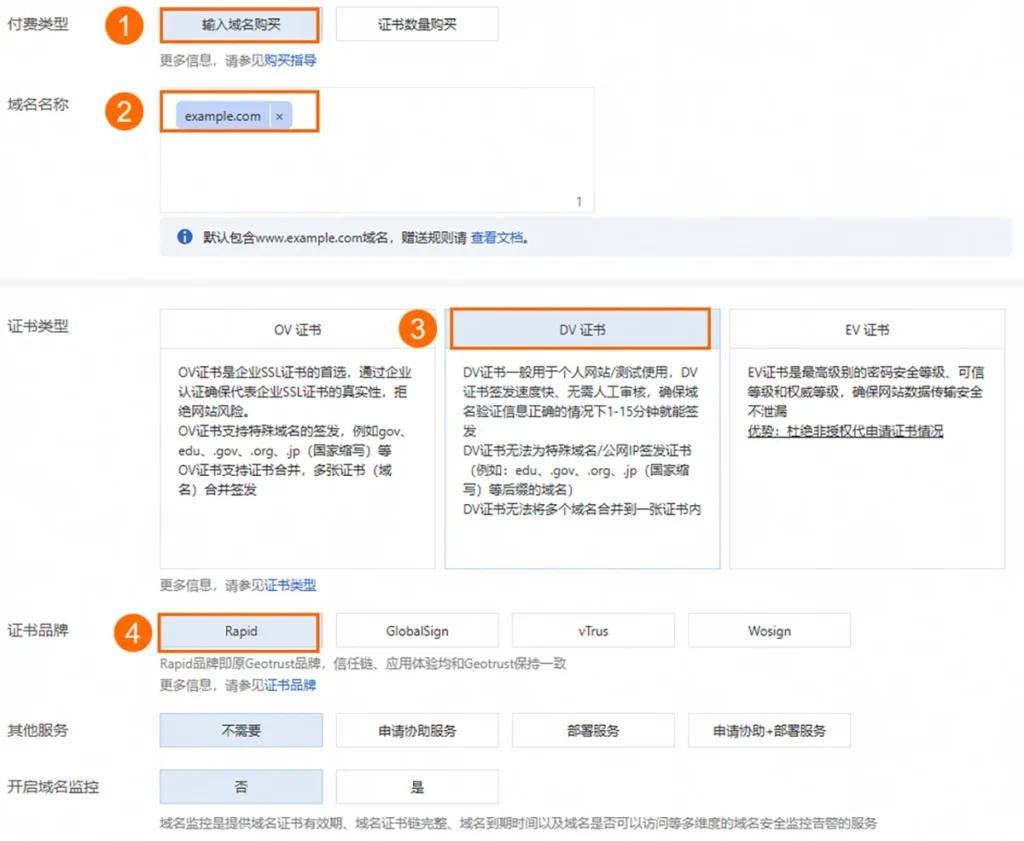Select 部署服务 option

click(593, 730)
